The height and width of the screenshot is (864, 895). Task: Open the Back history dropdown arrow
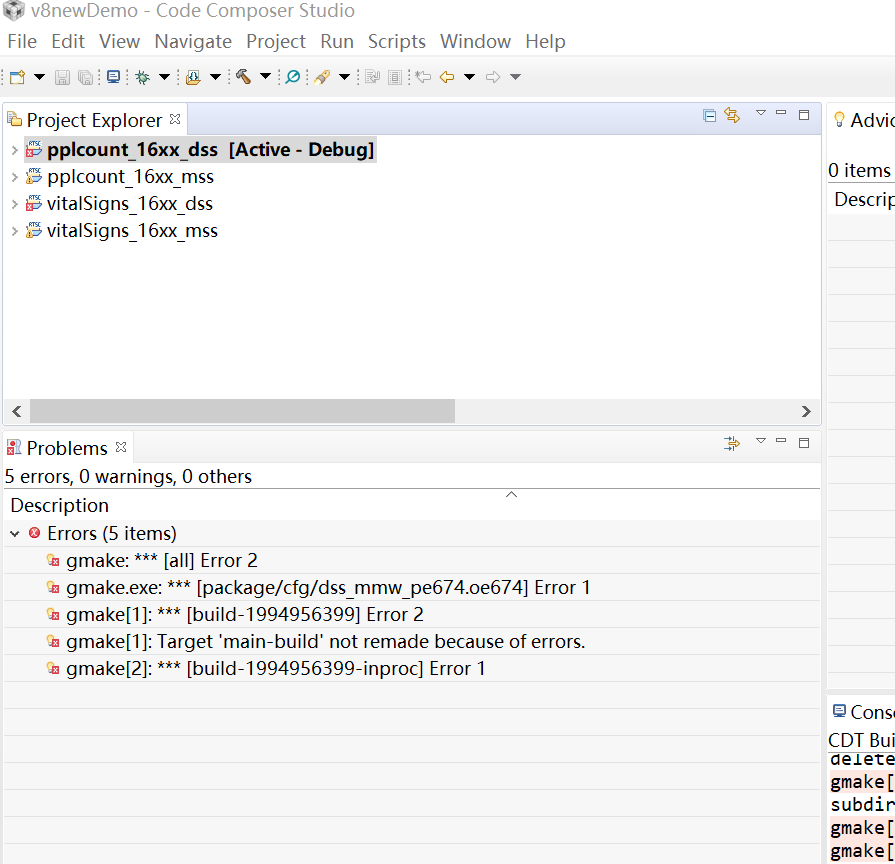[469, 77]
